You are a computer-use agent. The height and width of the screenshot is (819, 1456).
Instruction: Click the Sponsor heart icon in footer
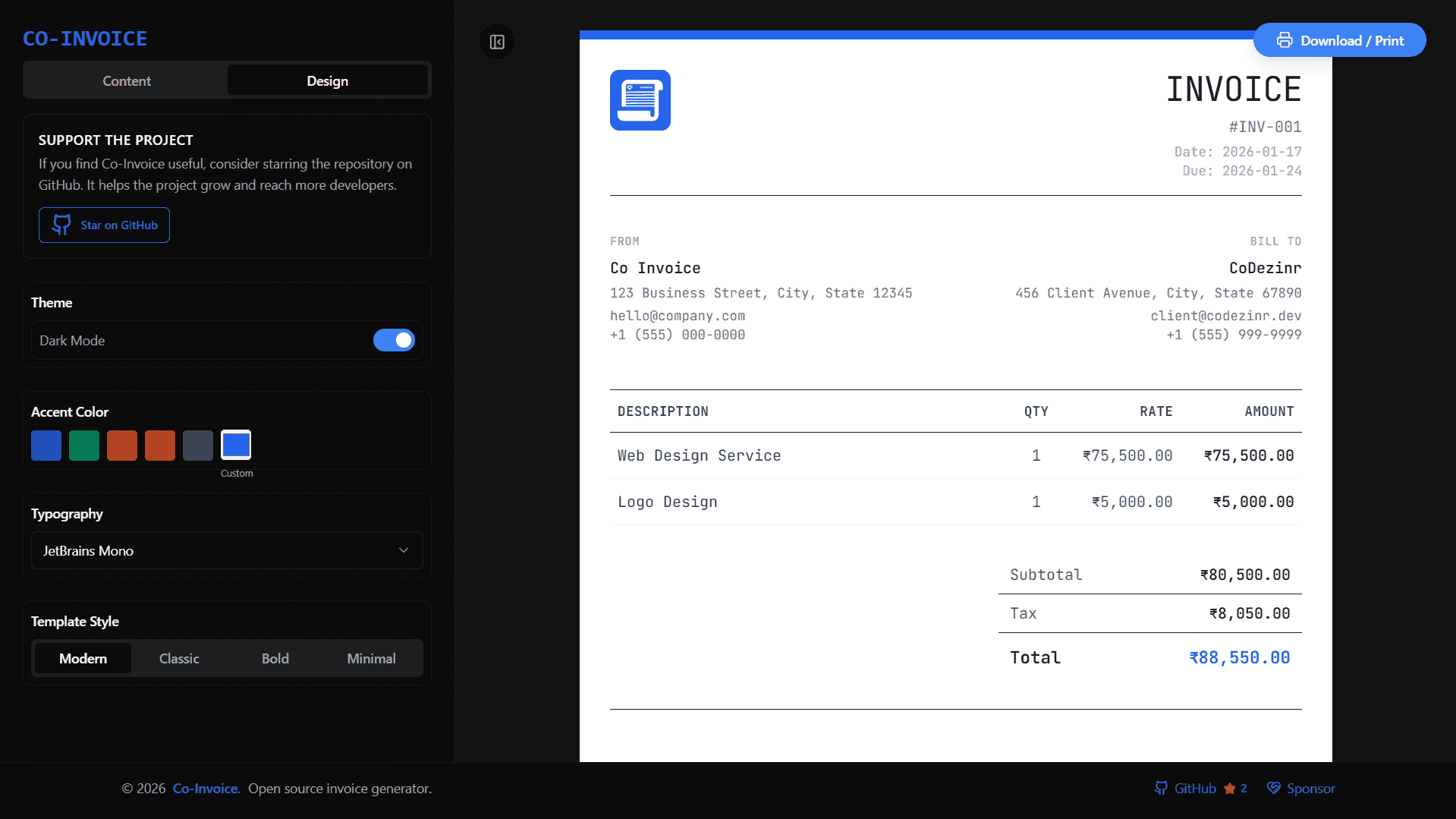point(1275,788)
